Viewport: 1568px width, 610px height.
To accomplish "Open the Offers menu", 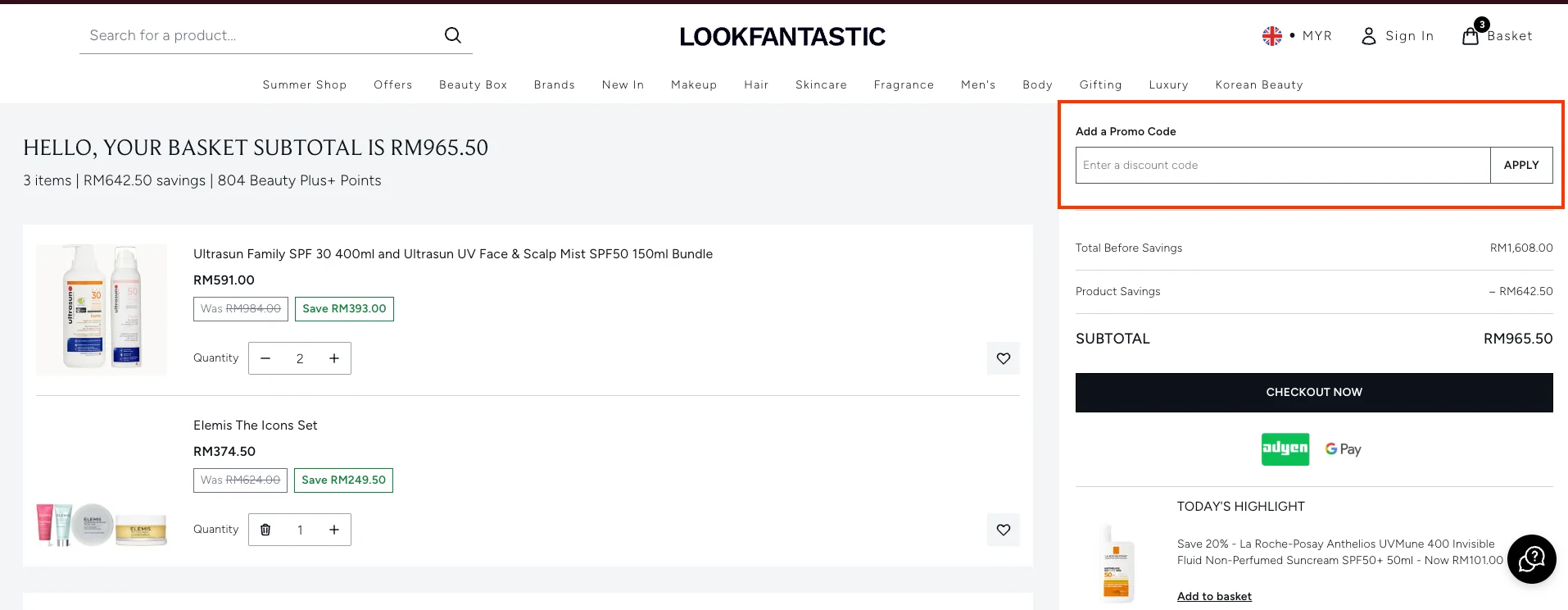I will [393, 84].
